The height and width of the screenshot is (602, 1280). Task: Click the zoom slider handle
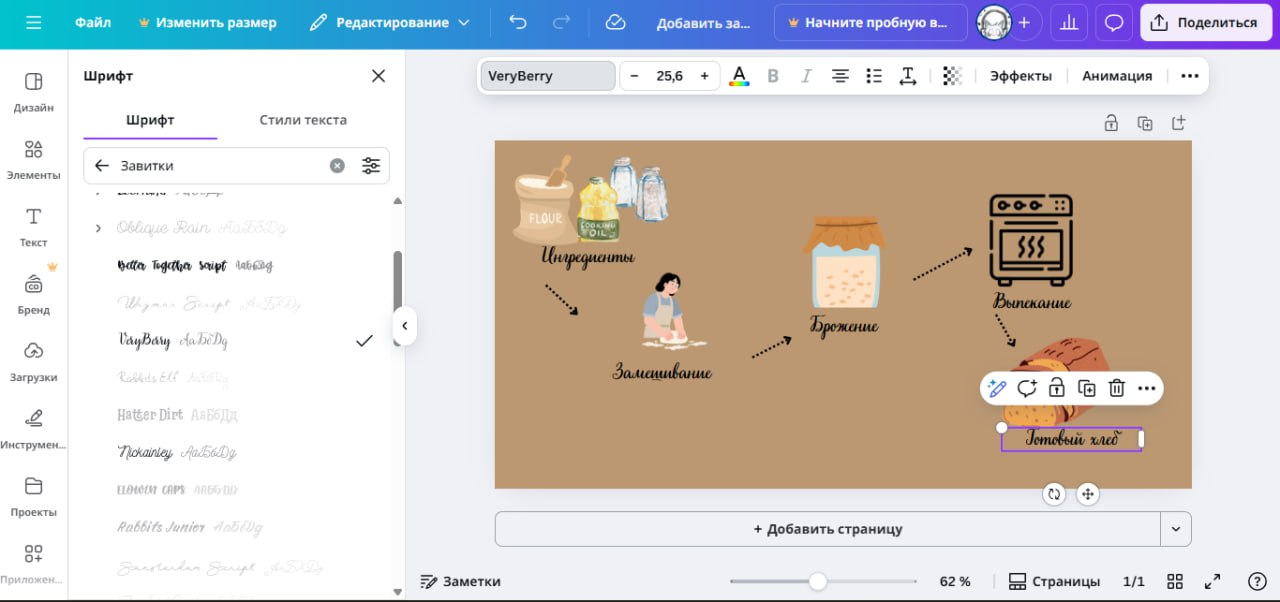coord(818,581)
